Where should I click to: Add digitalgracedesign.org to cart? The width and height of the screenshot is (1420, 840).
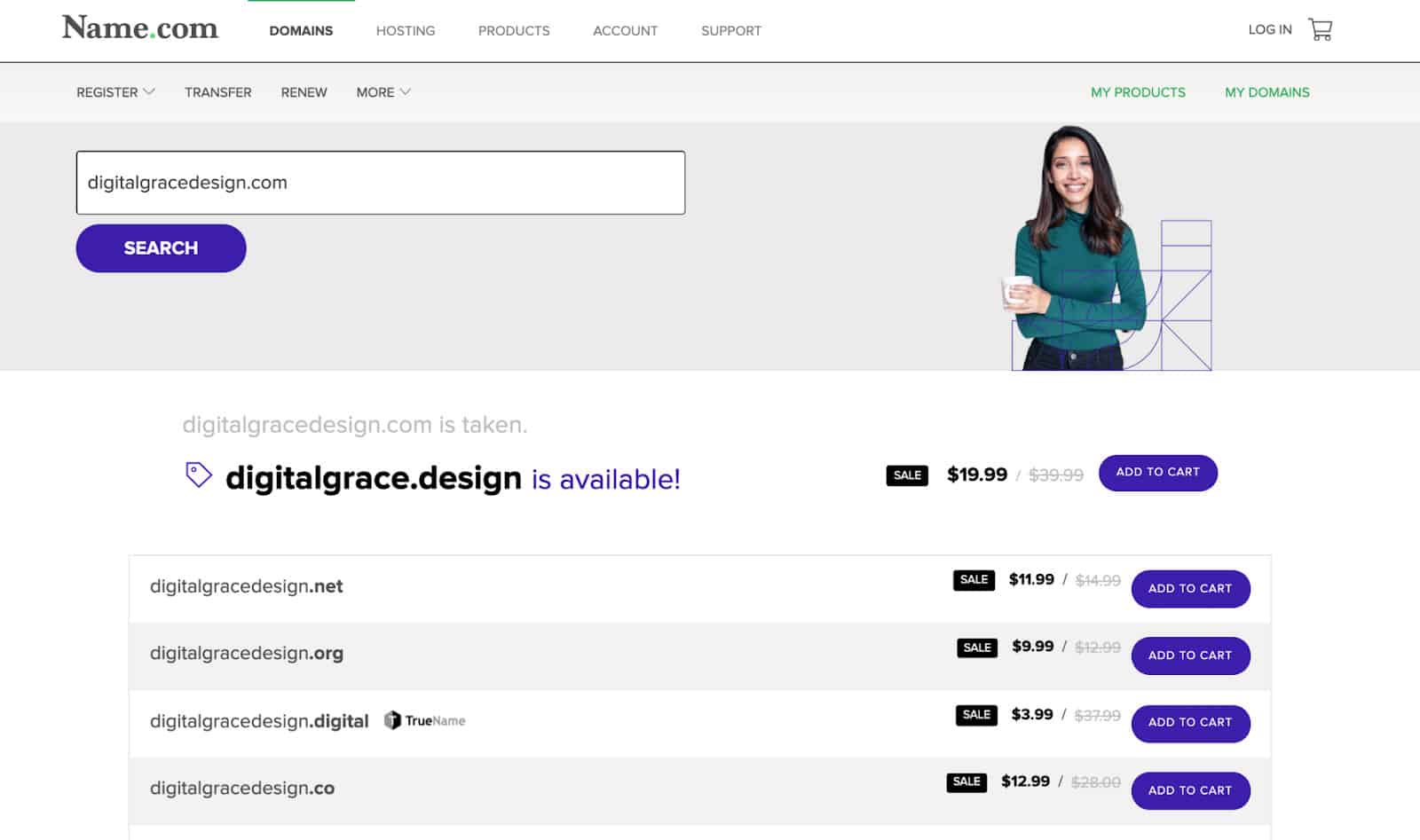(x=1190, y=656)
